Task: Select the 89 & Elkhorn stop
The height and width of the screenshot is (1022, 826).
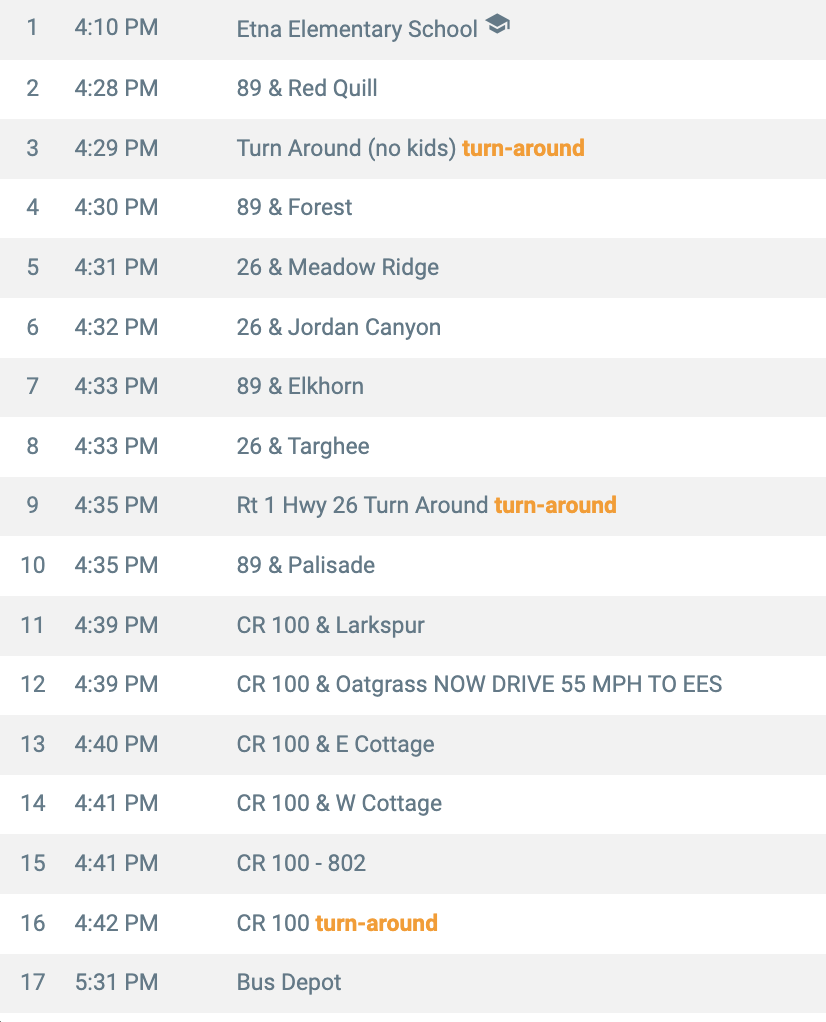Action: click(300, 386)
